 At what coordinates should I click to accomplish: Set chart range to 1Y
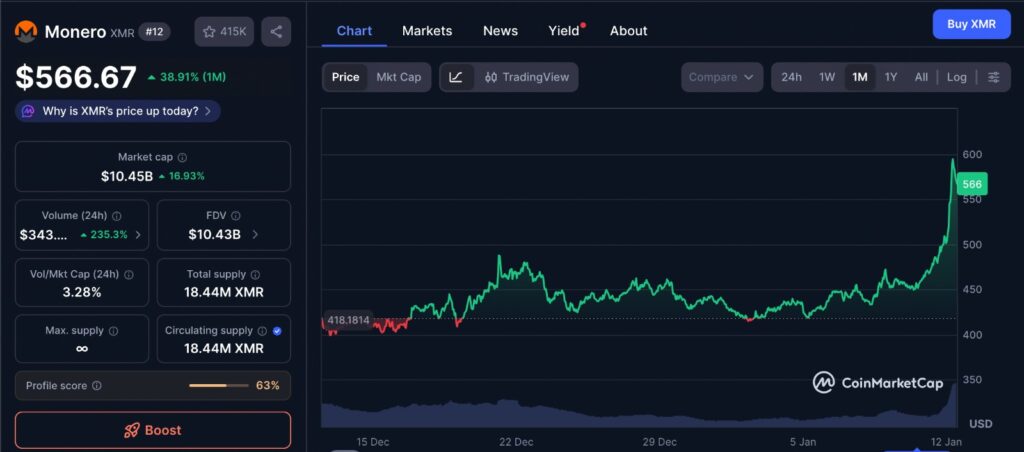(x=891, y=77)
